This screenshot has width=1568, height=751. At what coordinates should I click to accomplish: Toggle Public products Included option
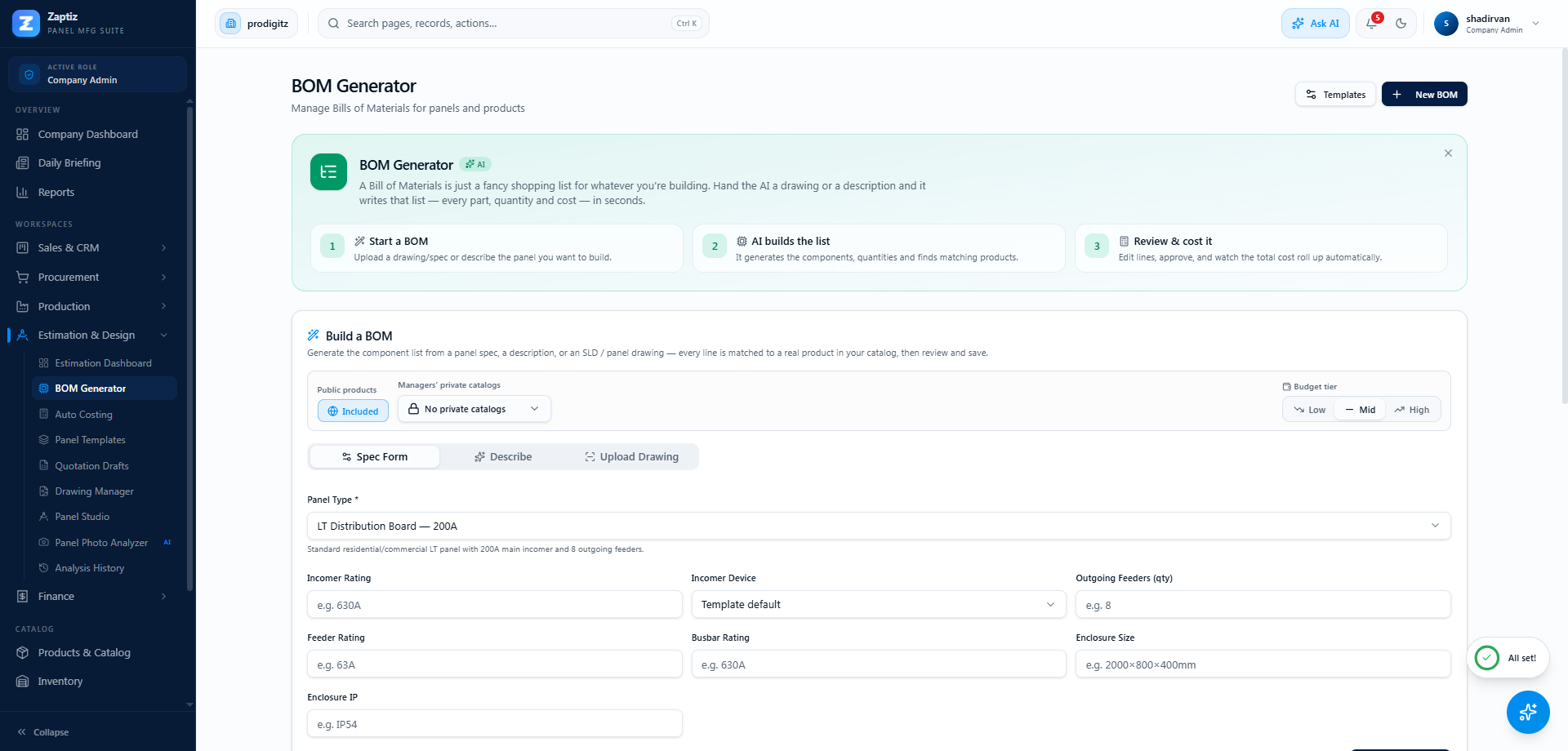tap(353, 411)
